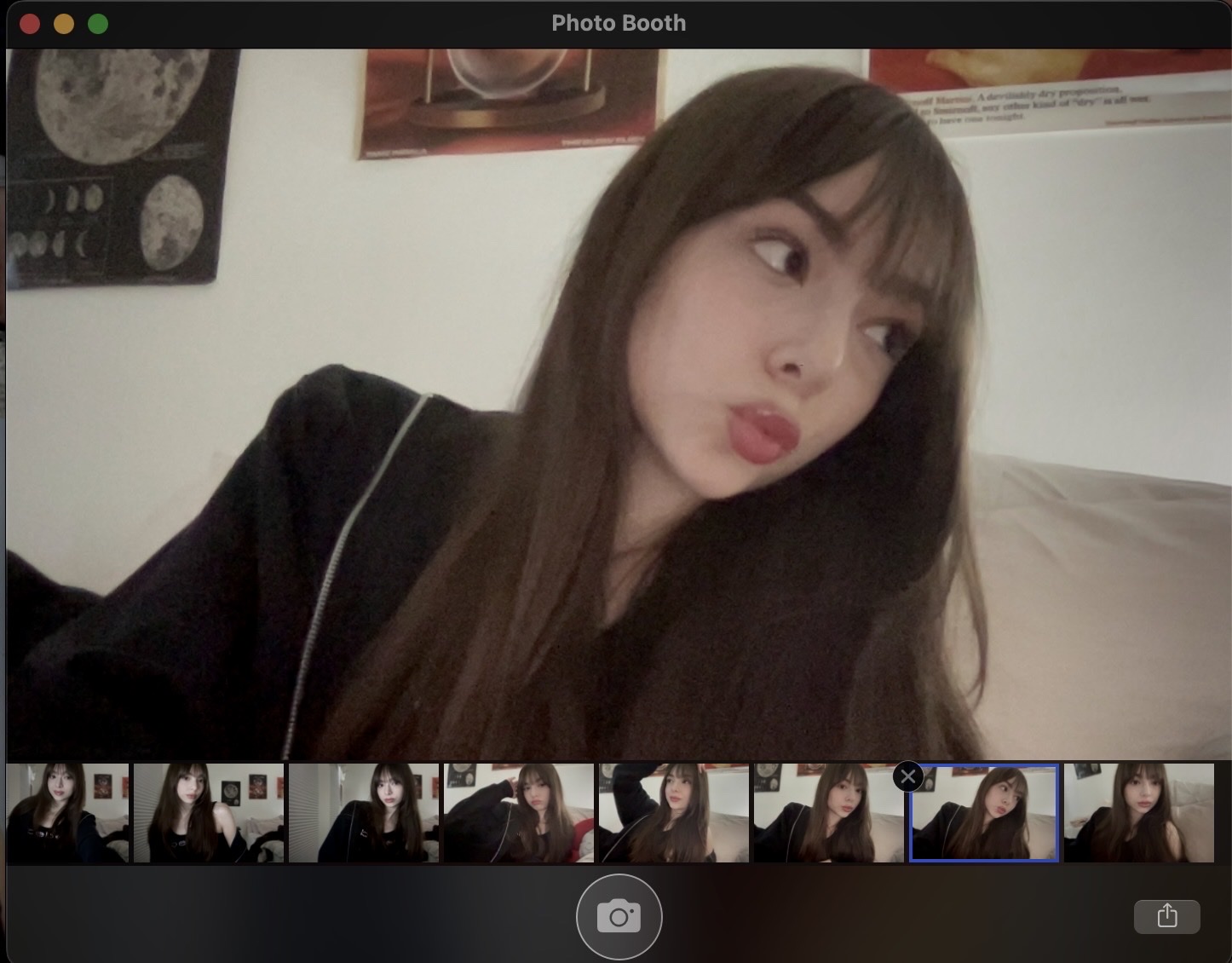Delete the selected photo using the X badge
The height and width of the screenshot is (963, 1232).
908,776
